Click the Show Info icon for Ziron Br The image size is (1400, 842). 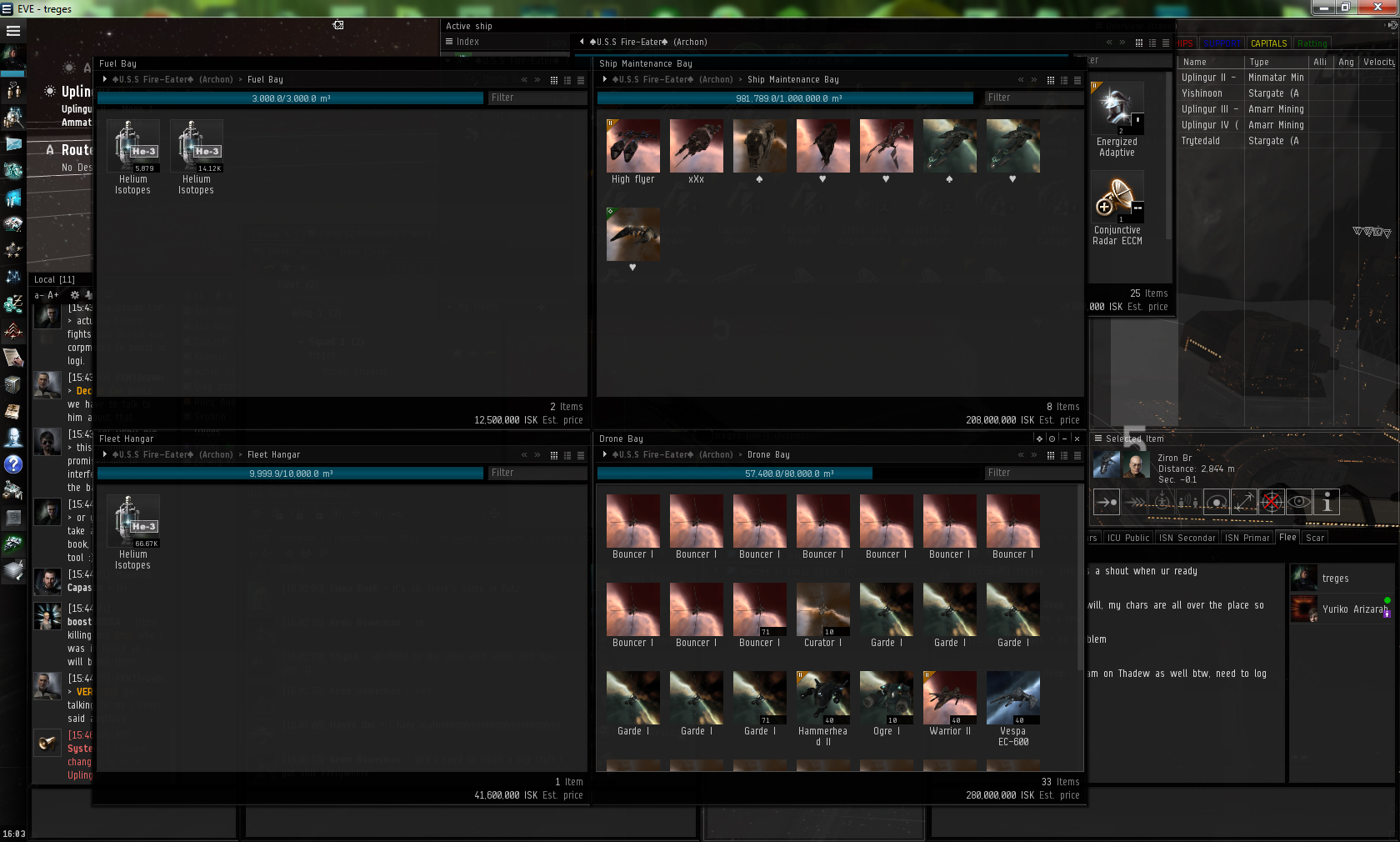click(1327, 502)
